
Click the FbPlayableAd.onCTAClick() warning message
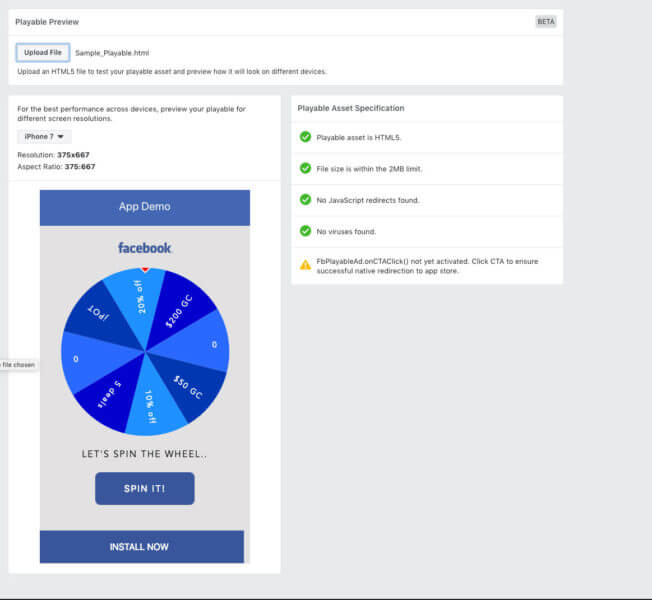point(427,266)
